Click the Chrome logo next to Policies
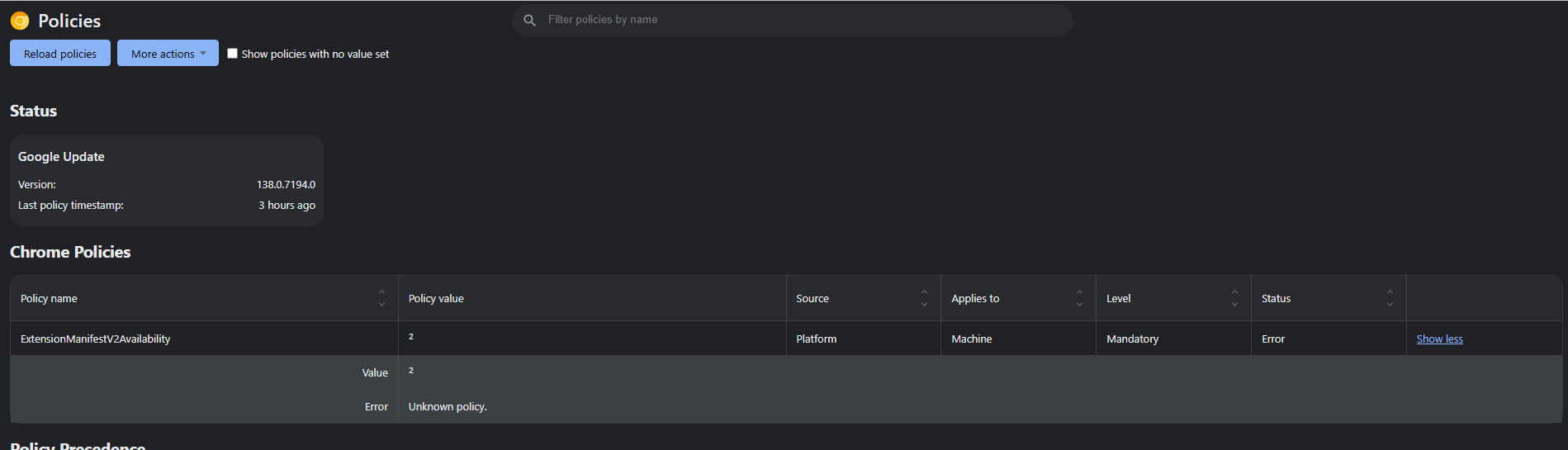This screenshot has width=1568, height=450. coord(20,21)
